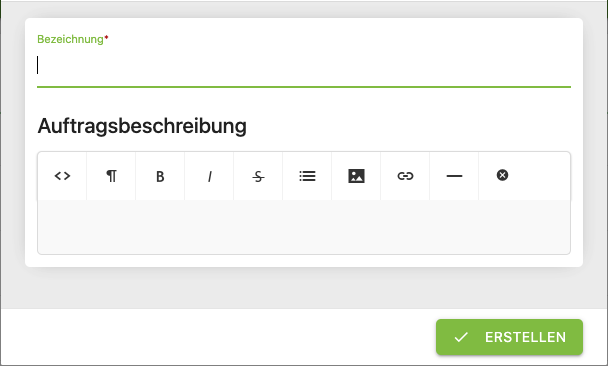Clear formatting with the circled X icon
The height and width of the screenshot is (366, 608).
(503, 175)
